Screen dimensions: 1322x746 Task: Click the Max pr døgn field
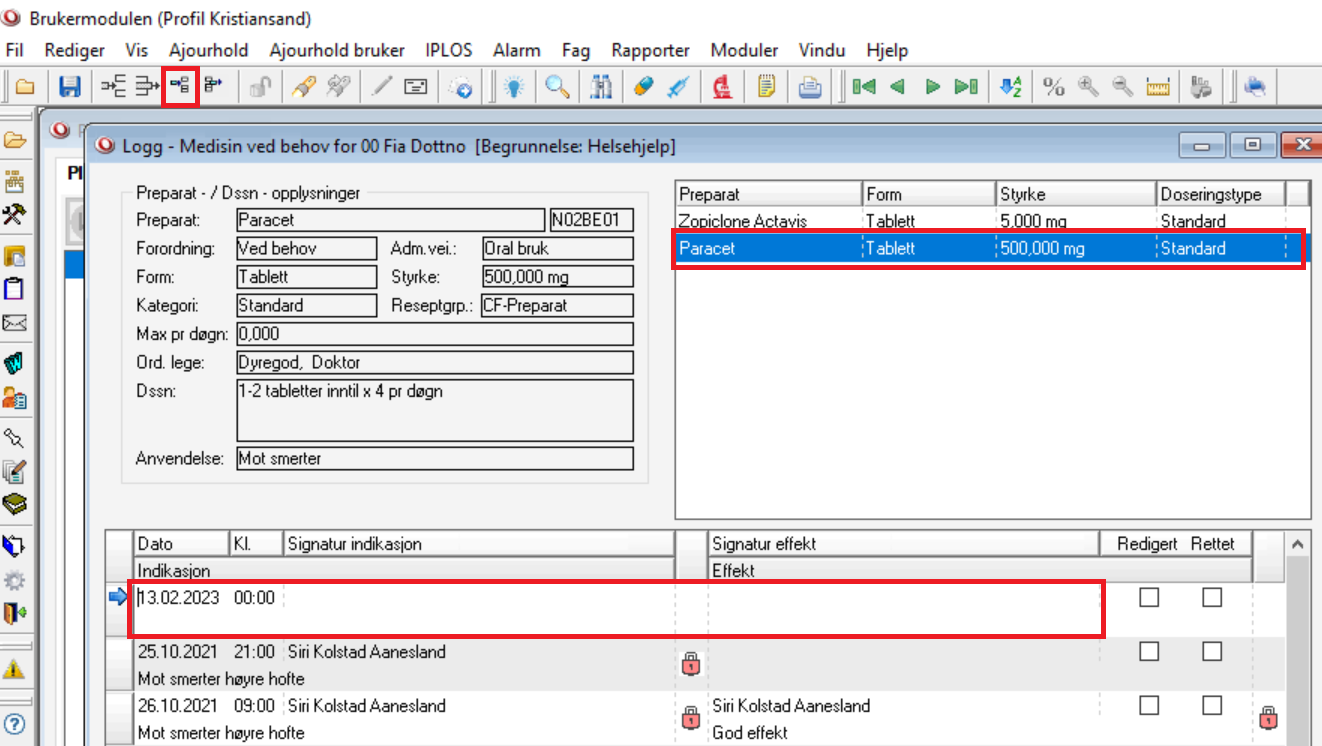(434, 334)
